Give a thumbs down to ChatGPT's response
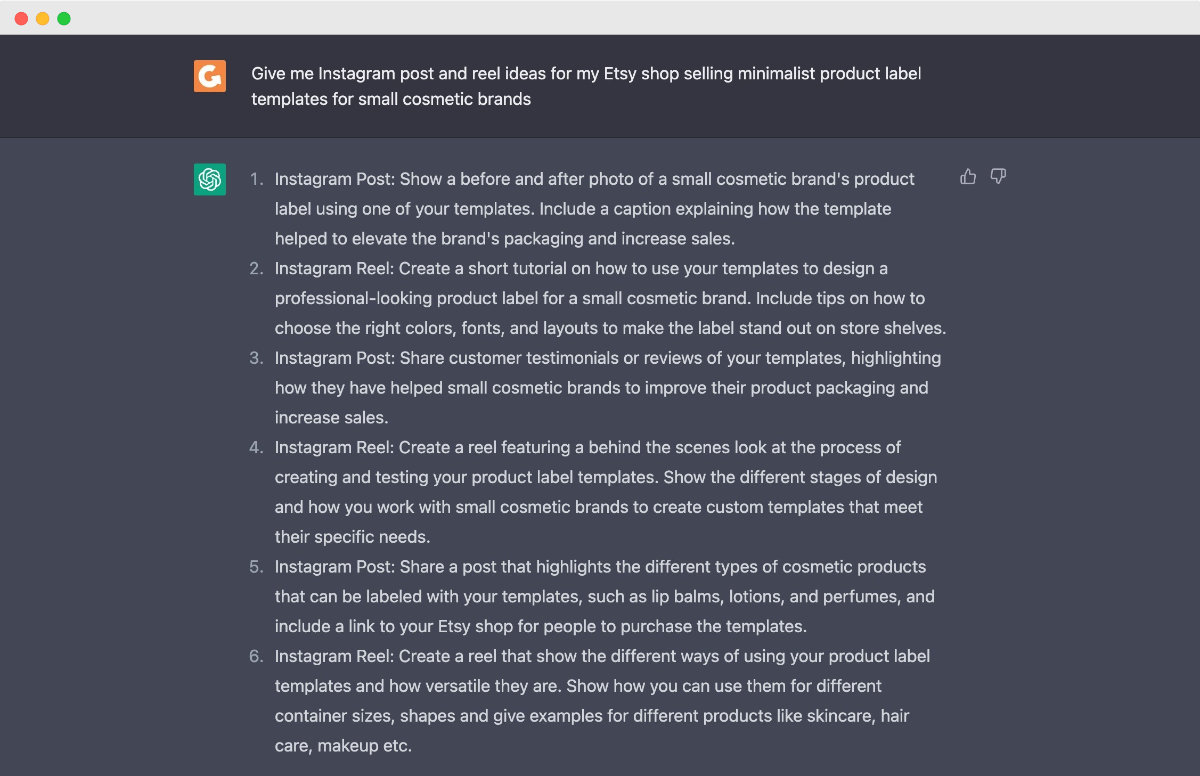The width and height of the screenshot is (1200, 776). tap(997, 175)
